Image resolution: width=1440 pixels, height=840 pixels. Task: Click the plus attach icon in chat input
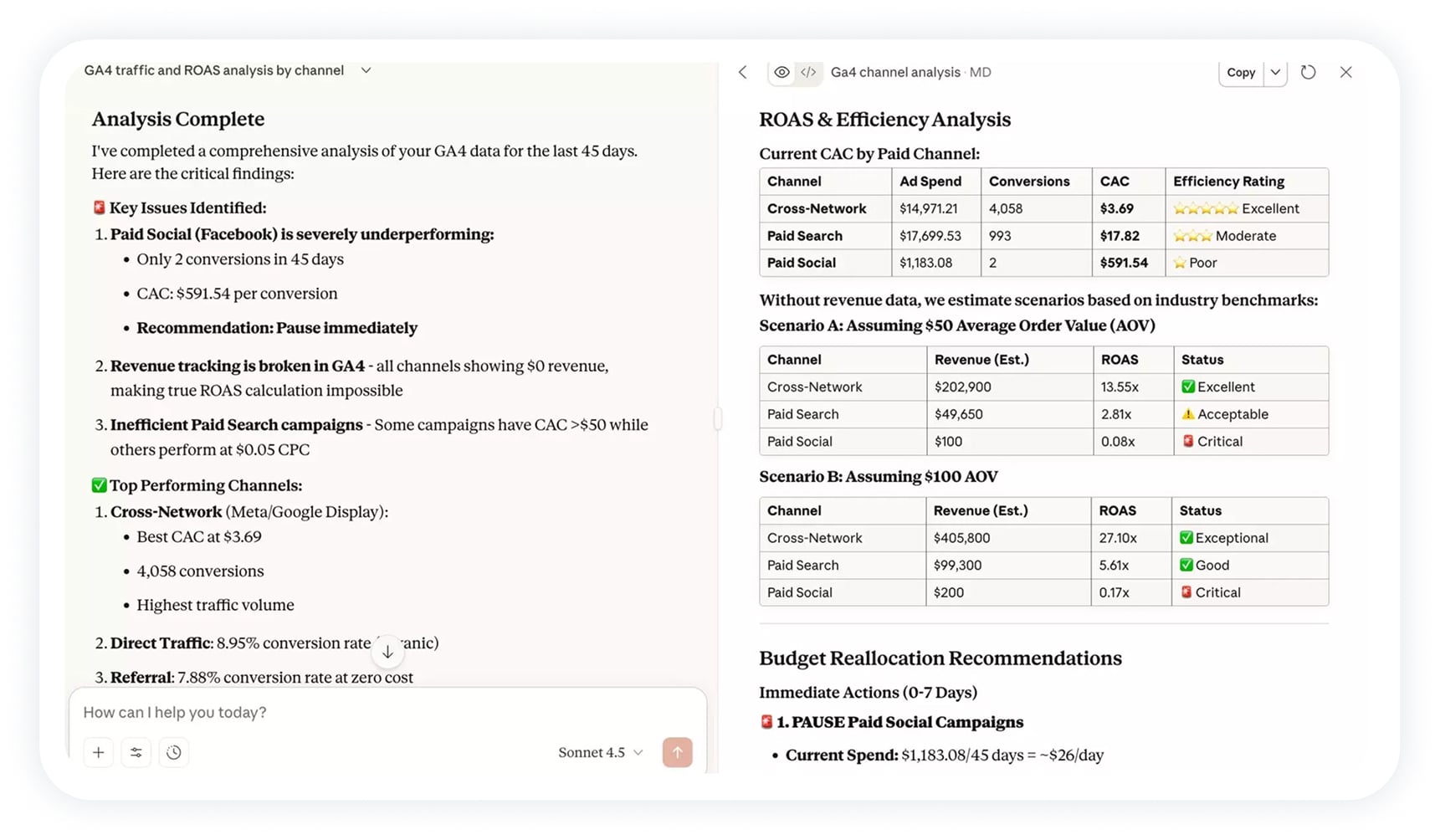(98, 752)
